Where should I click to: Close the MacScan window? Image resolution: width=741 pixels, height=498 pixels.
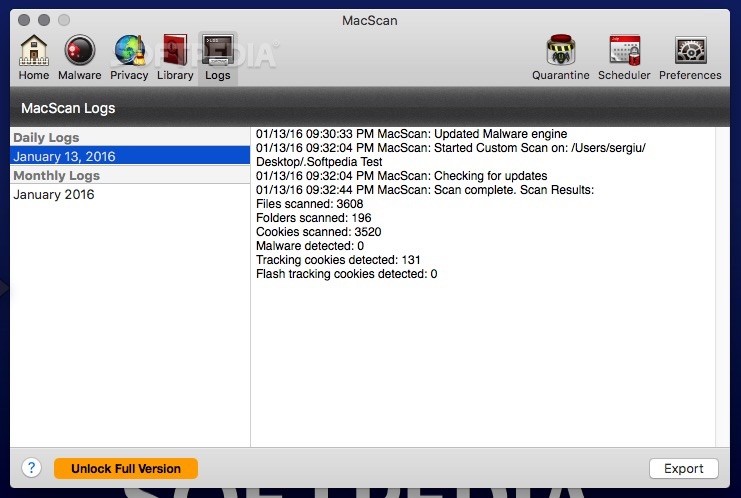(24, 20)
